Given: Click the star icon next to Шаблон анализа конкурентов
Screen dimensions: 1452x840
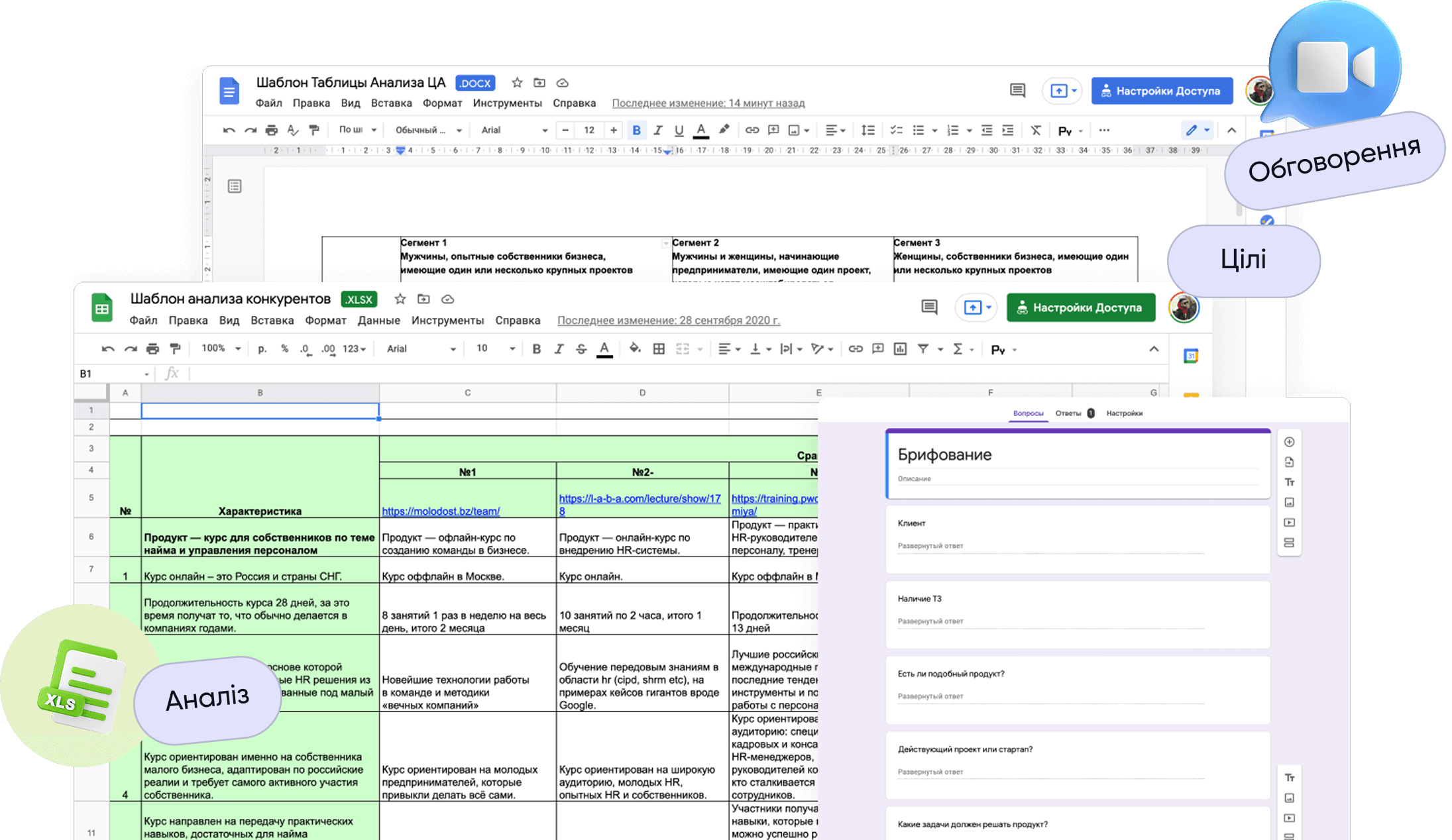Looking at the screenshot, I should [400, 299].
